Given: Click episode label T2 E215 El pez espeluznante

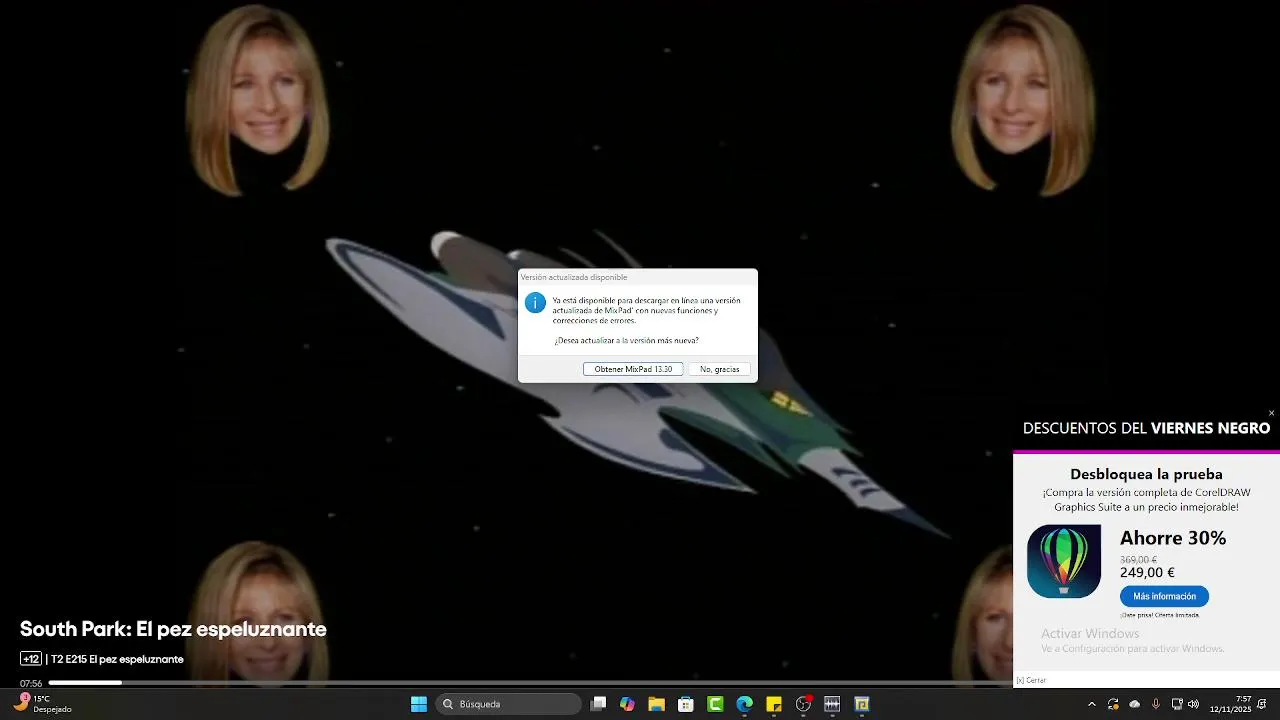Looking at the screenshot, I should pos(117,659).
